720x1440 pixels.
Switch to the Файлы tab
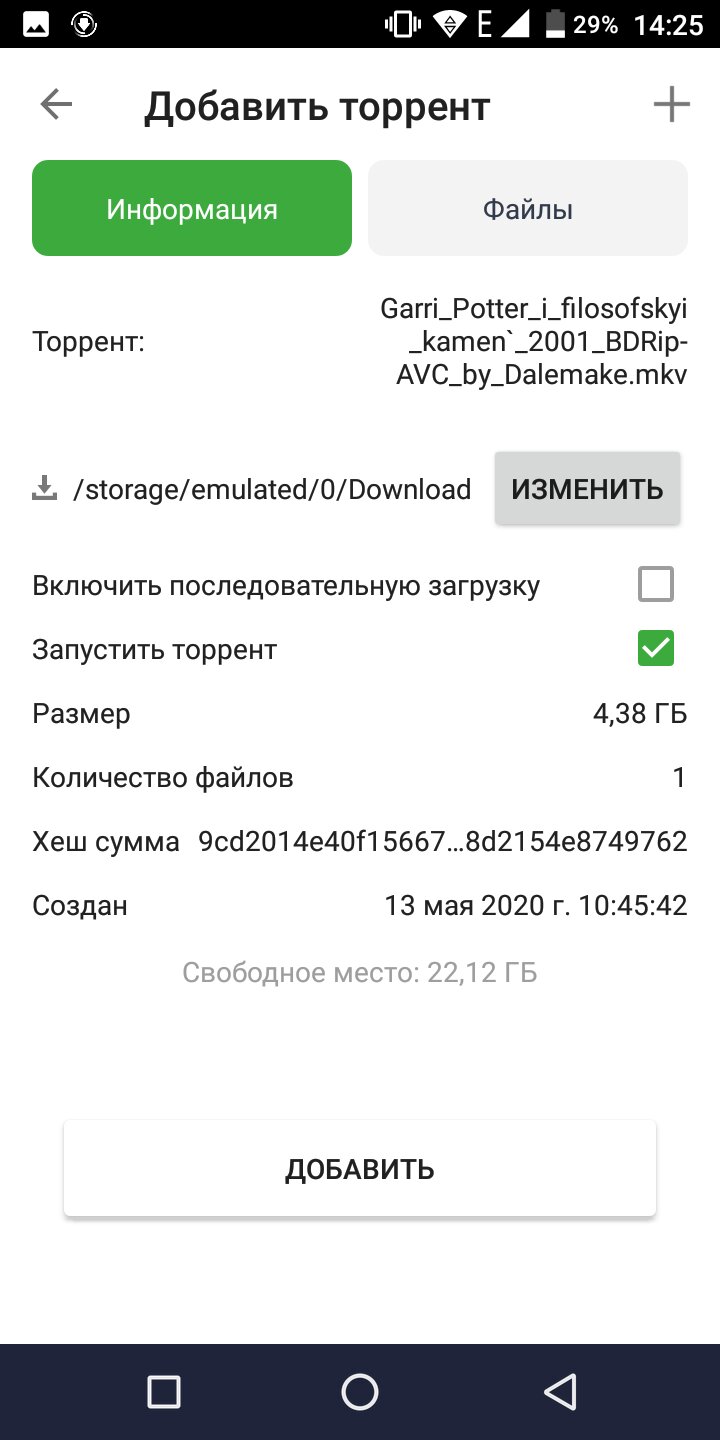click(528, 209)
